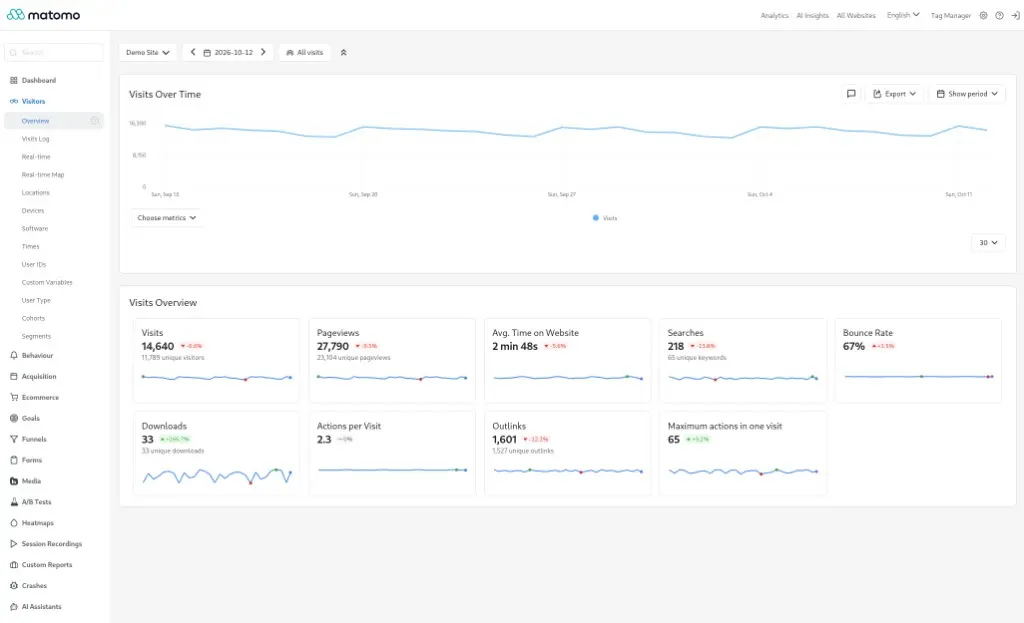The width and height of the screenshot is (1024, 623).
Task: Click the Bounce Rate sparkline card
Action: pos(918,360)
